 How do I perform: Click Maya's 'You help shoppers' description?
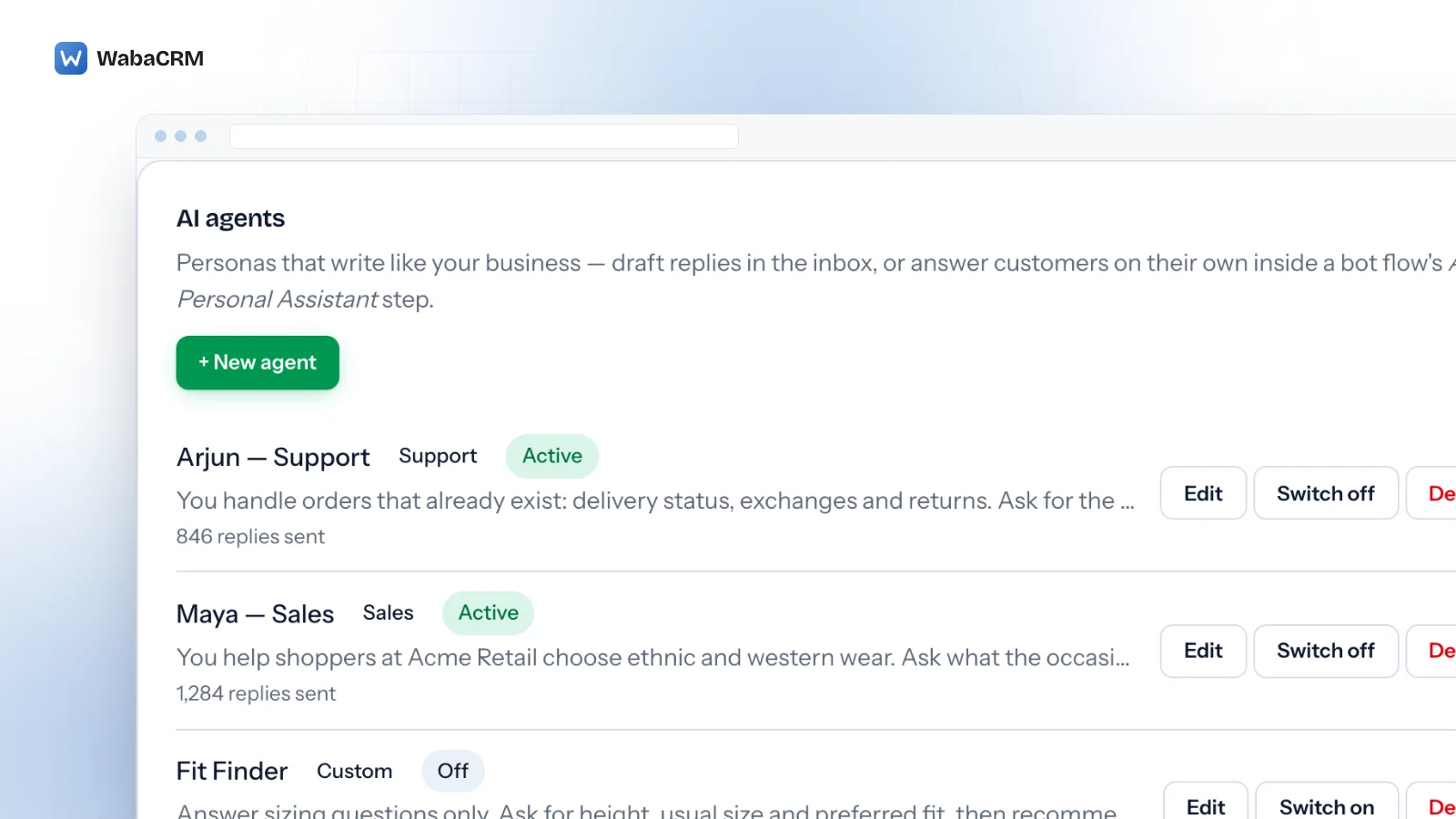pos(653,657)
